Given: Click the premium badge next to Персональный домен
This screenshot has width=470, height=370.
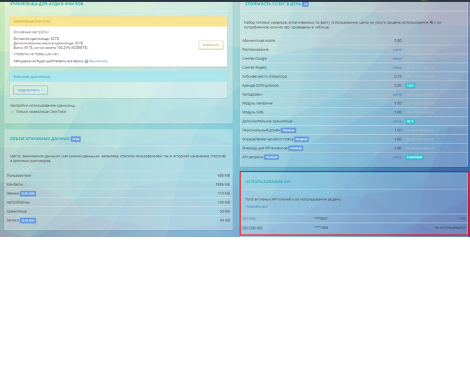Looking at the screenshot, I should (288, 130).
